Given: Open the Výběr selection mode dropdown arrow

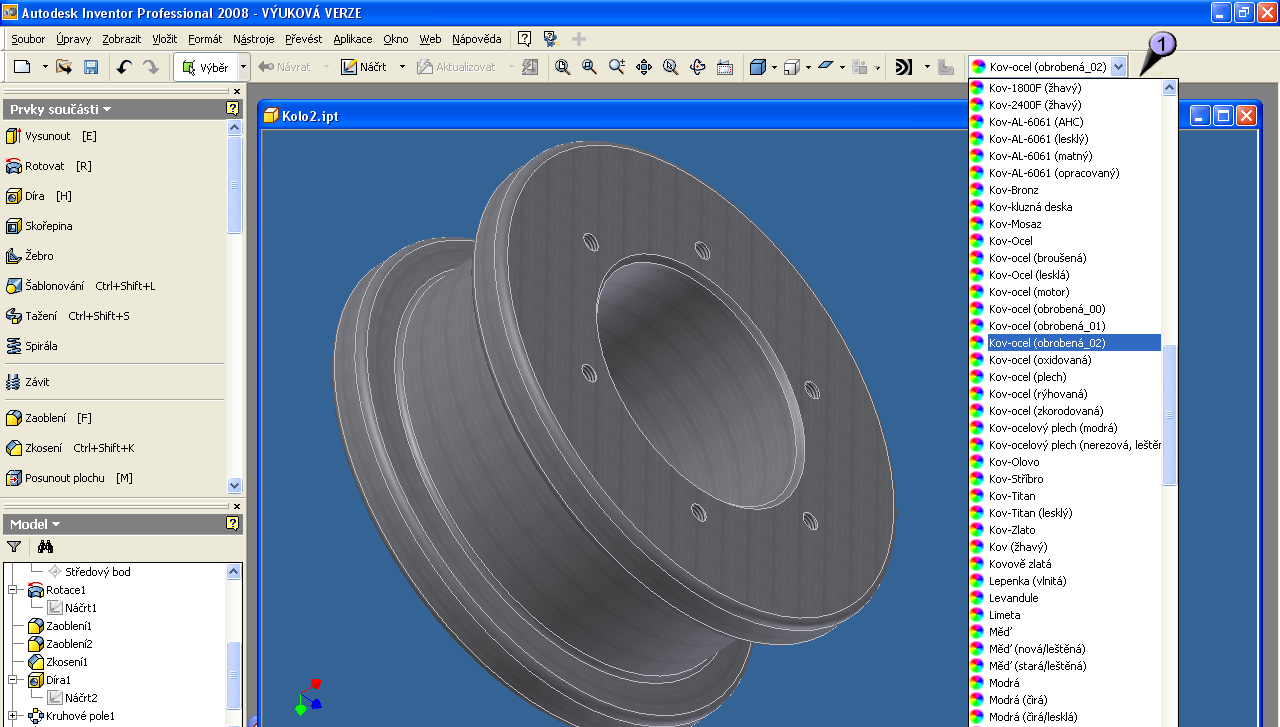Looking at the screenshot, I should 243,67.
